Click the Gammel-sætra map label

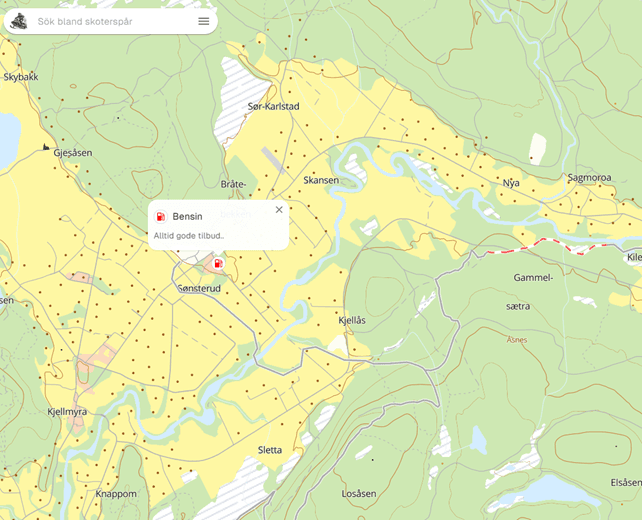pyautogui.click(x=534, y=291)
